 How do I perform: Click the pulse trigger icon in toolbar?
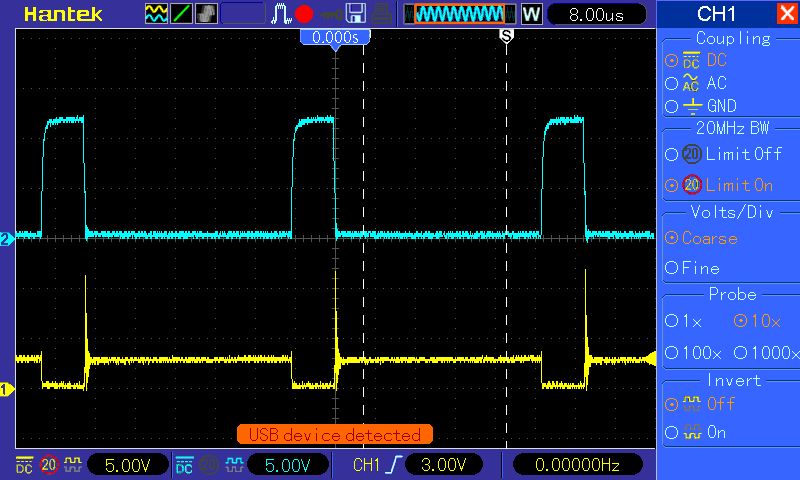pos(281,14)
